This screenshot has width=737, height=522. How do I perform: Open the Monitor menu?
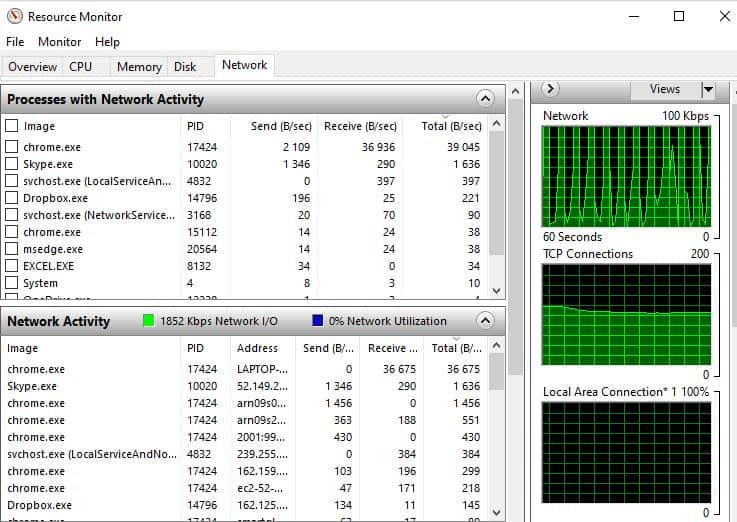point(60,42)
